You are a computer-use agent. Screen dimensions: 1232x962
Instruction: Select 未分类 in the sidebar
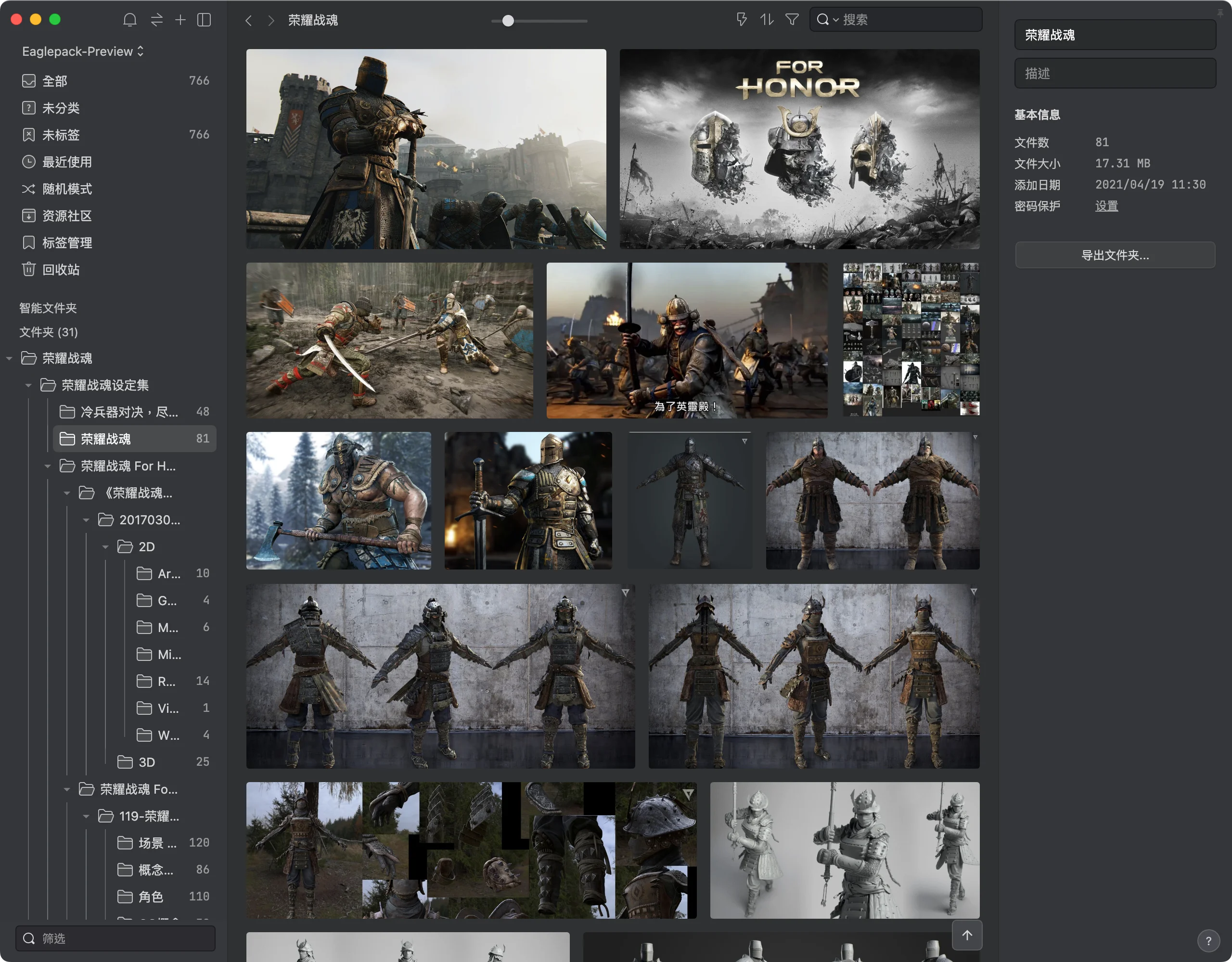[x=115, y=108]
